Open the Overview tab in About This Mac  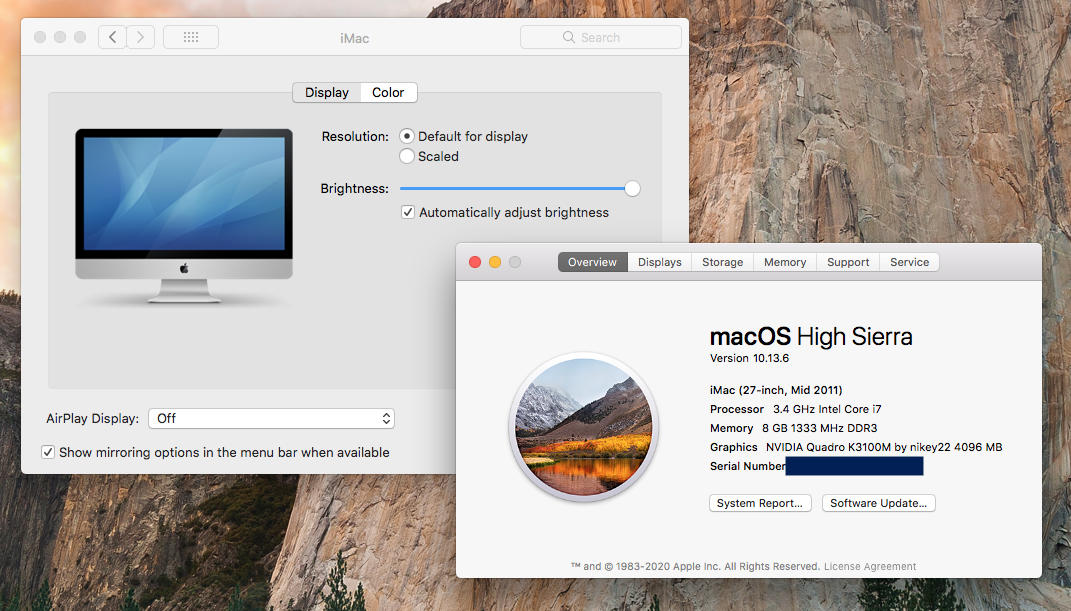(592, 262)
